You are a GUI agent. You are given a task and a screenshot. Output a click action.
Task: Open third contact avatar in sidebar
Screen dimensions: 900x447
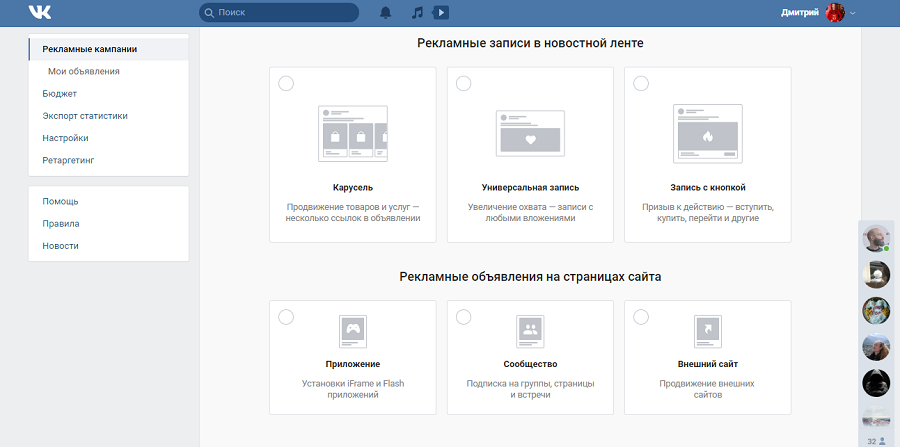coord(876,310)
